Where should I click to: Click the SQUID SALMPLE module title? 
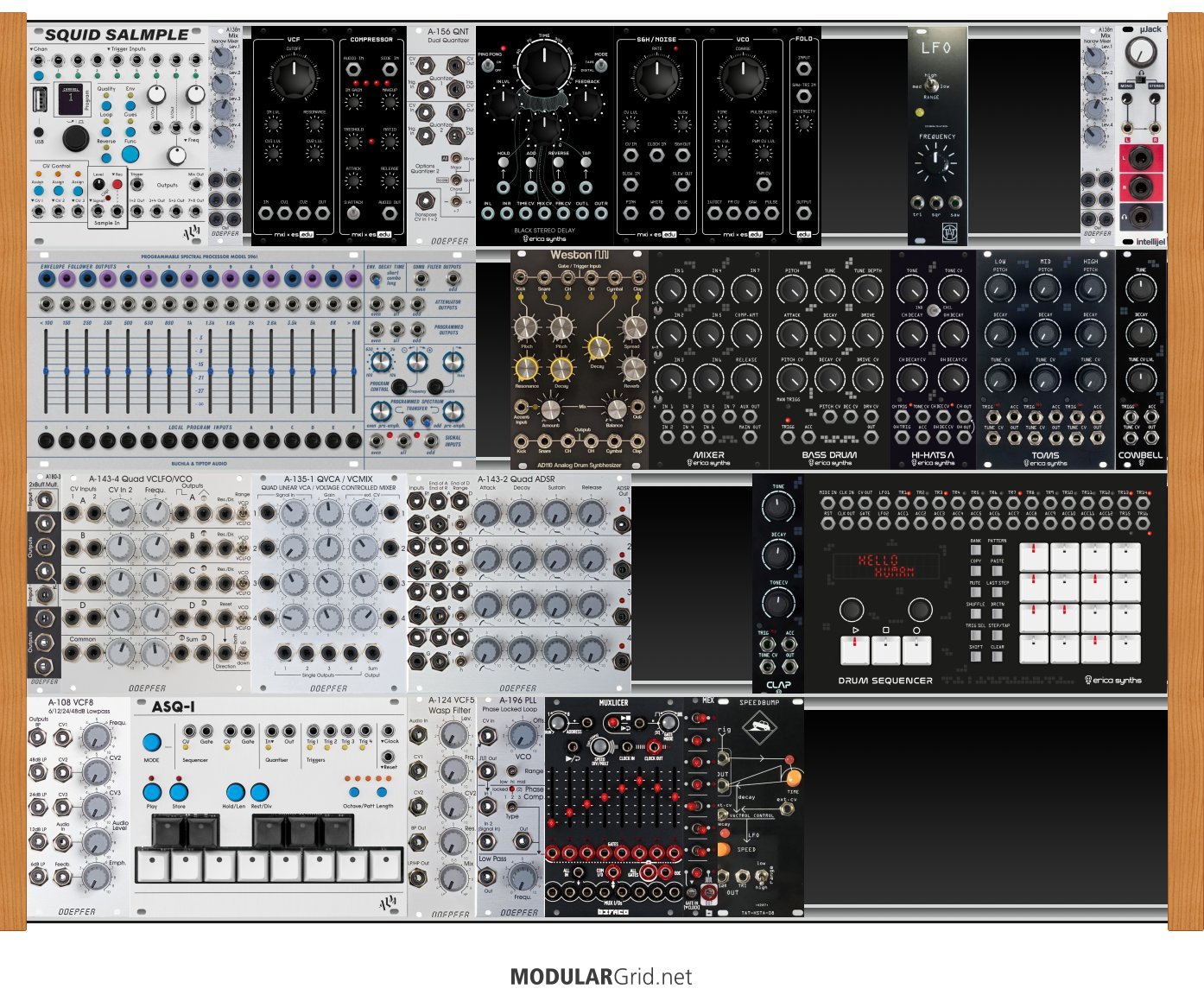point(117,35)
